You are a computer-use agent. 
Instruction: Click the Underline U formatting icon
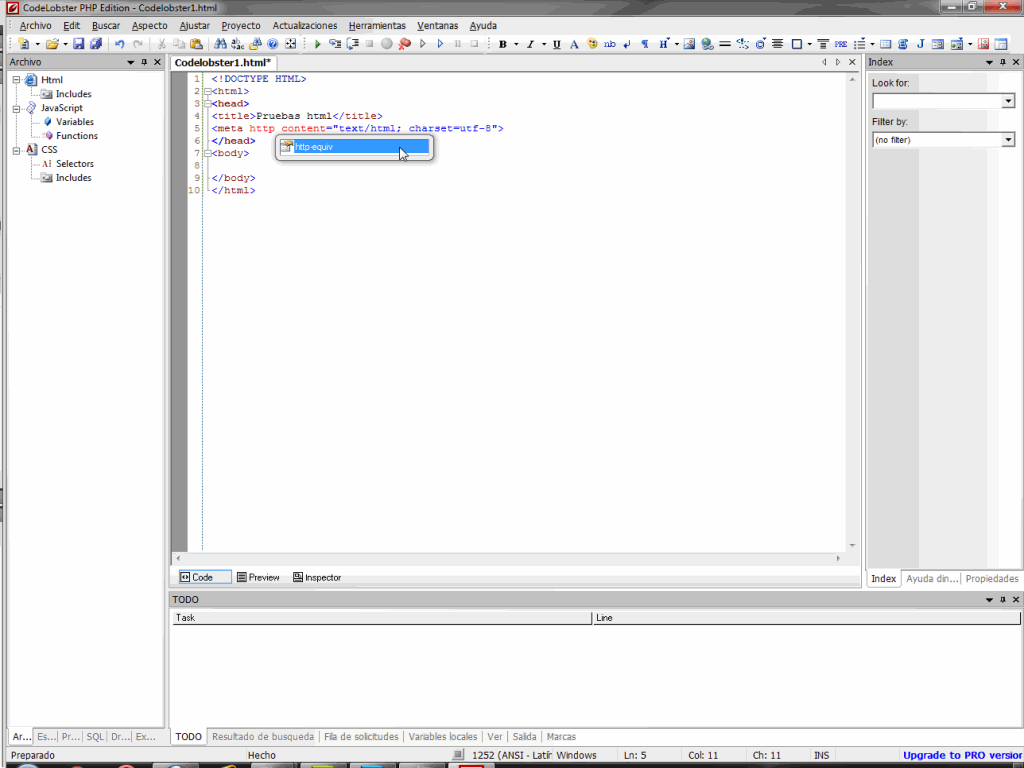pyautogui.click(x=556, y=44)
